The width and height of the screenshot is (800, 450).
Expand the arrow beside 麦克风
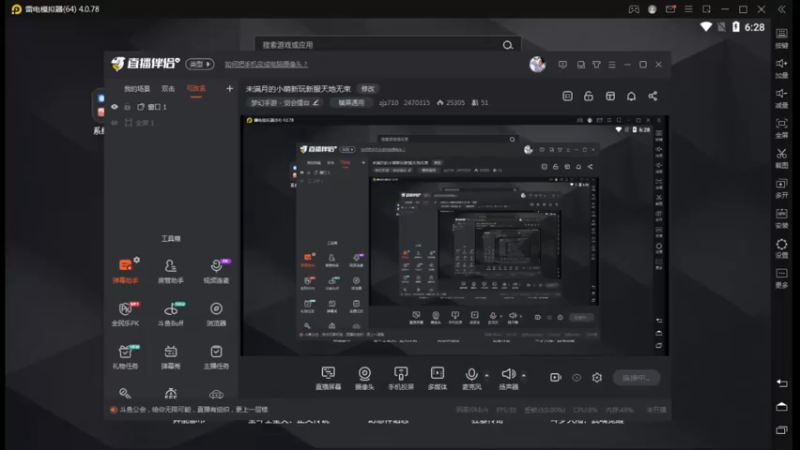coord(487,375)
